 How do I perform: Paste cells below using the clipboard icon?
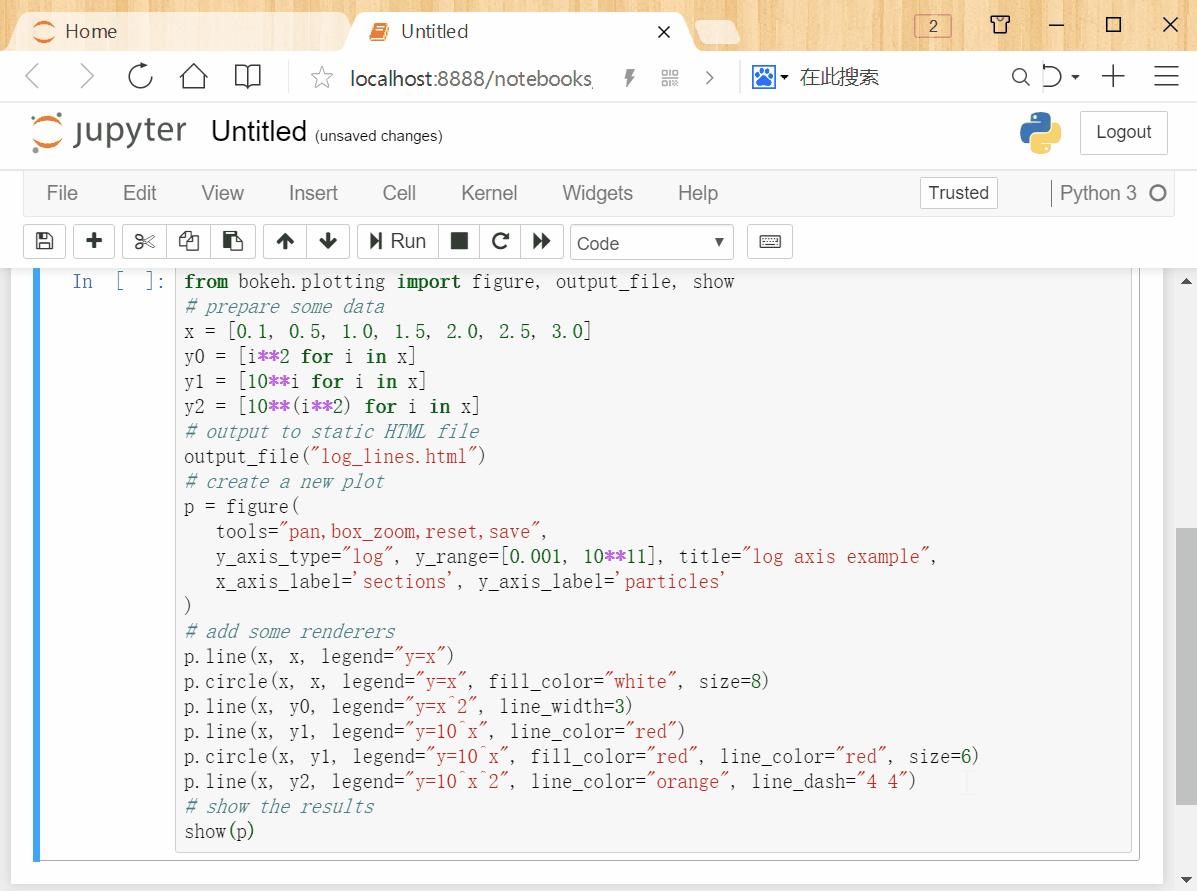pyautogui.click(x=232, y=242)
